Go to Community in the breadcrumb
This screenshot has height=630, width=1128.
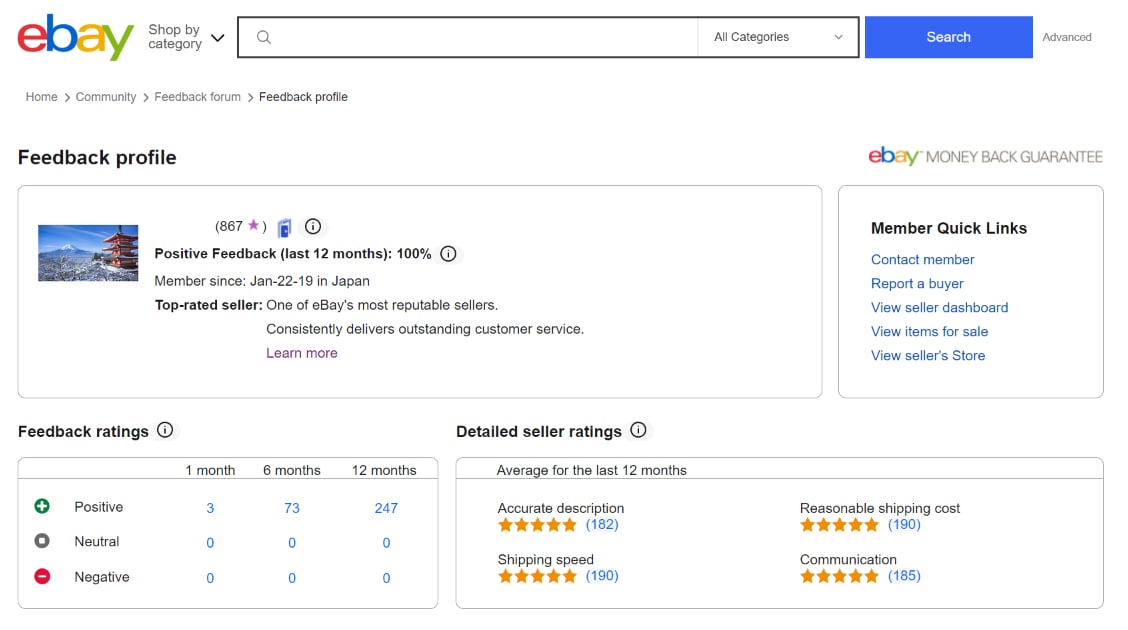(106, 97)
